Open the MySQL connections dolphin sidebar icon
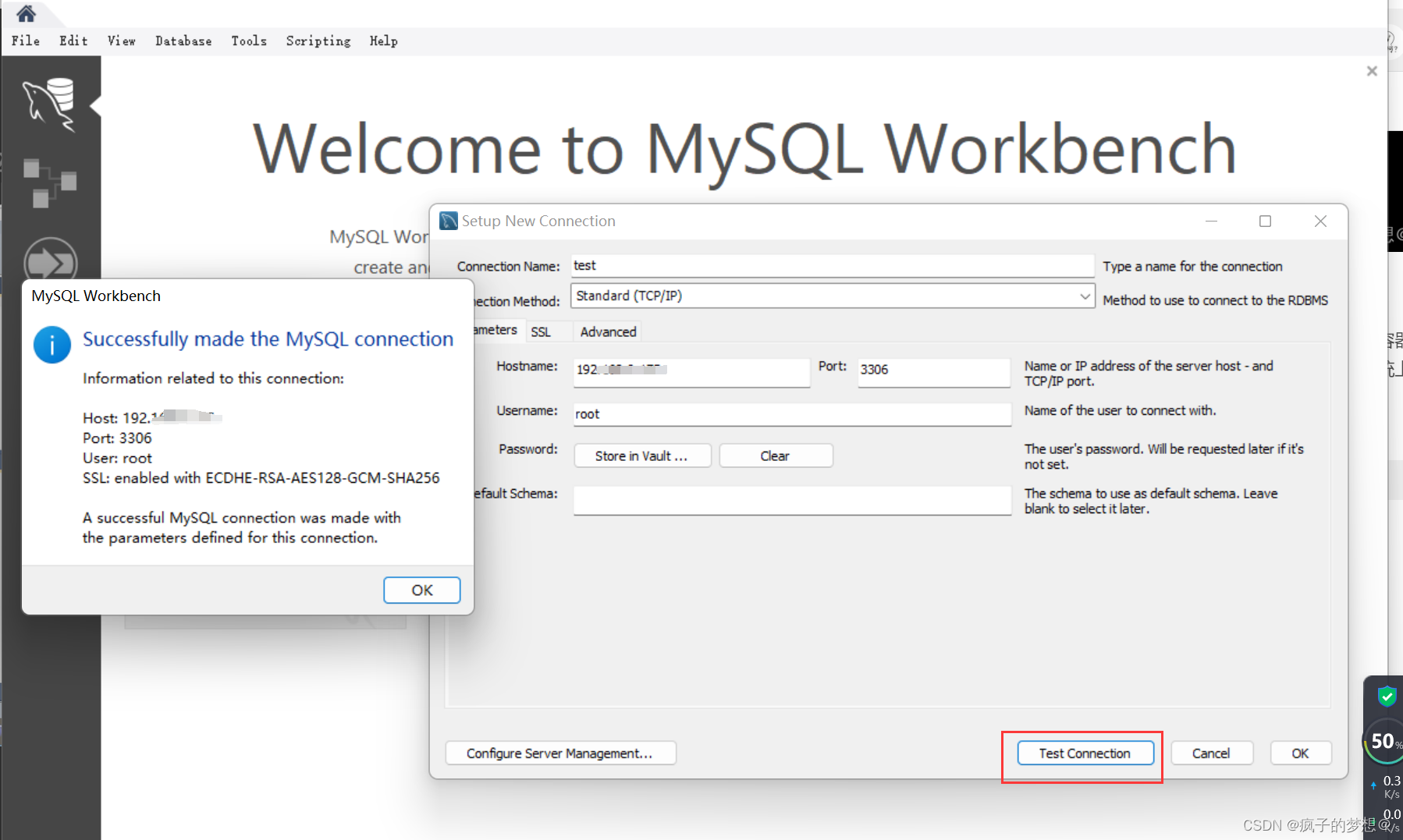 coord(49,104)
